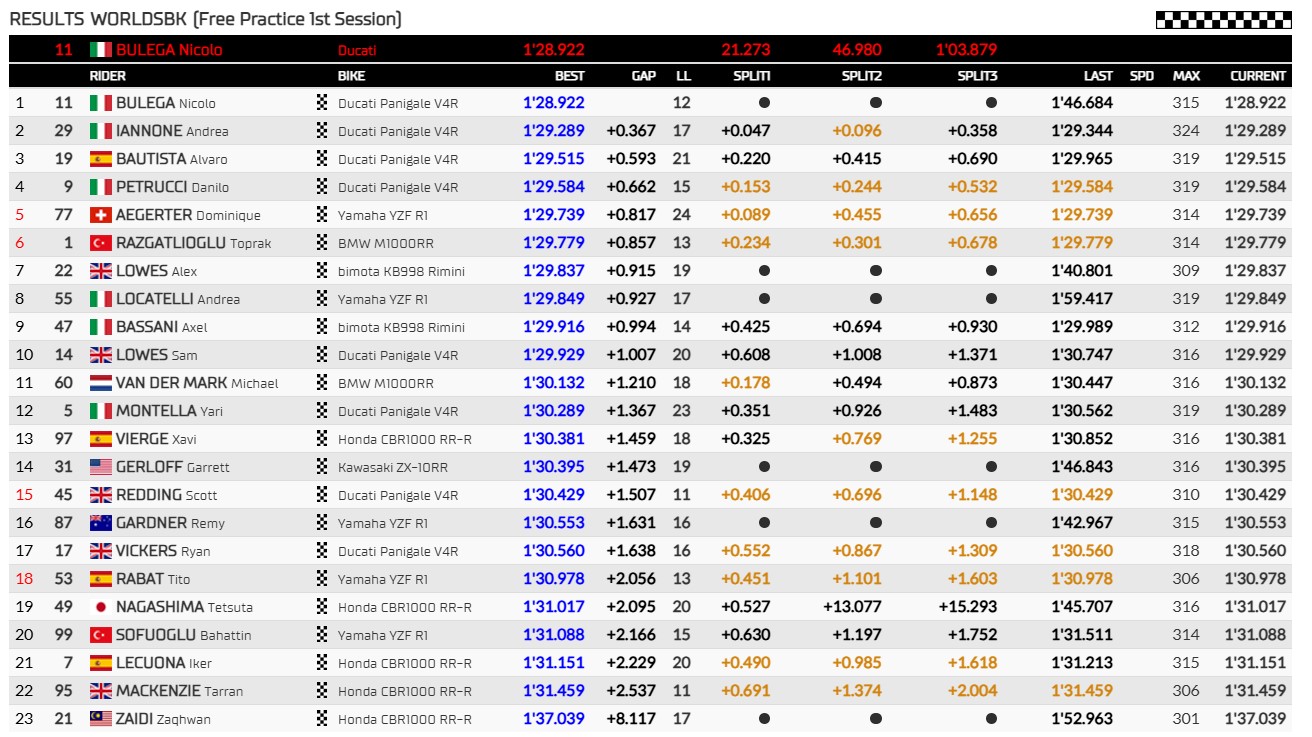Viewport: 1312px width, 737px height.
Task: Click the checkered flag icon before BMW M1000RR of RAZGATLIOGLU
Action: [x=322, y=242]
